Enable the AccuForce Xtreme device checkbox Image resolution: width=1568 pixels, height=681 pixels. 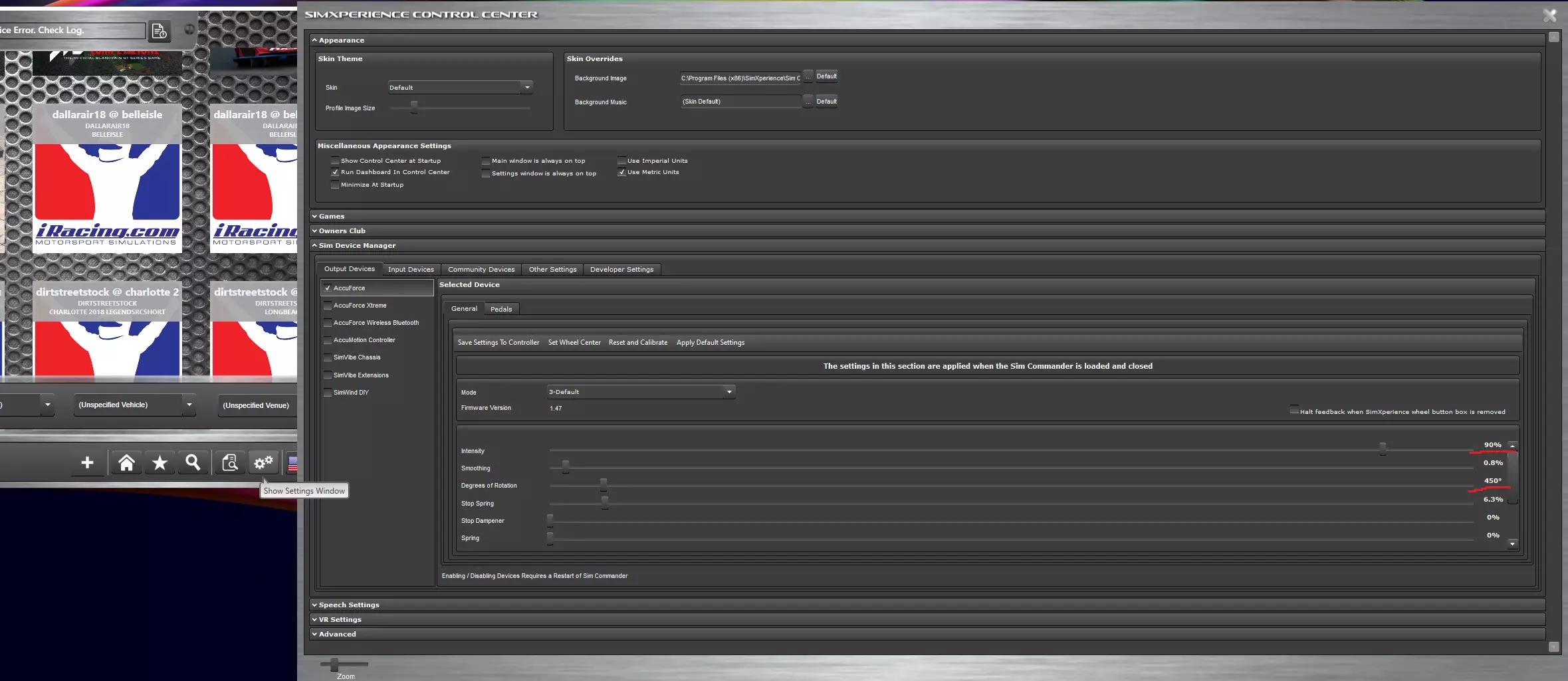328,306
